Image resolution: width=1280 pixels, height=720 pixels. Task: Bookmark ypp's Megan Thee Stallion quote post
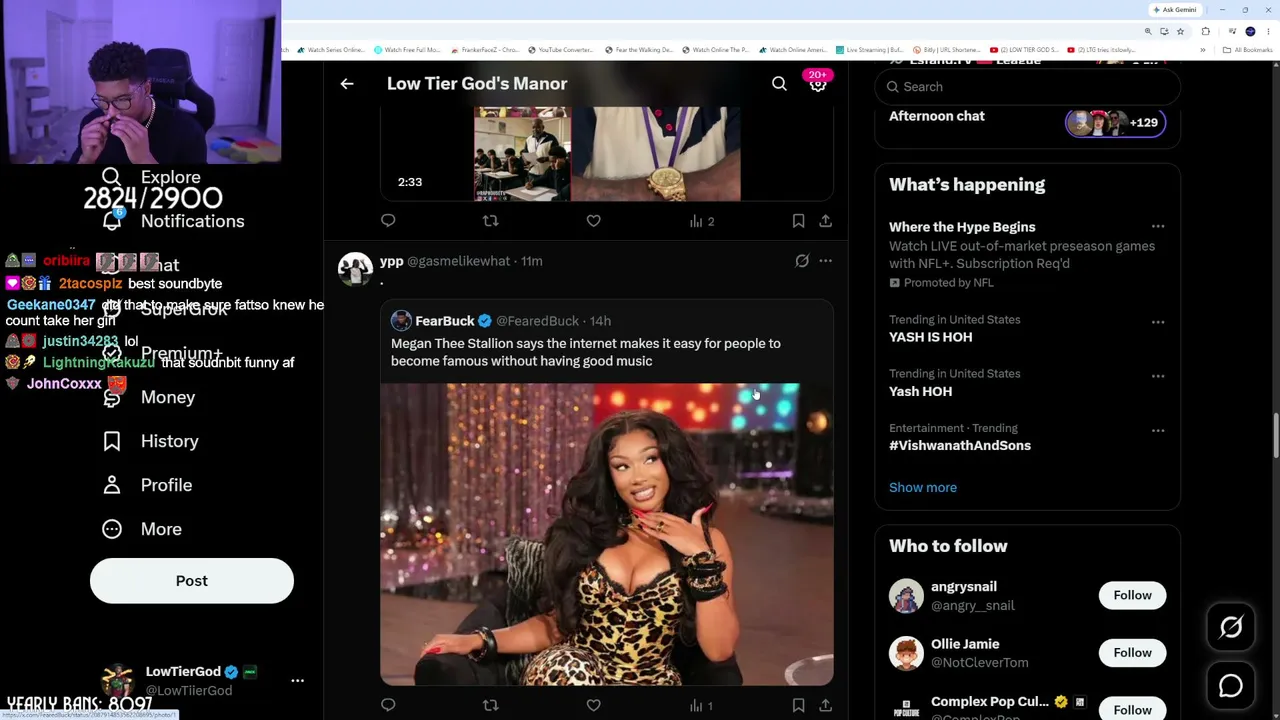pyautogui.click(x=798, y=705)
